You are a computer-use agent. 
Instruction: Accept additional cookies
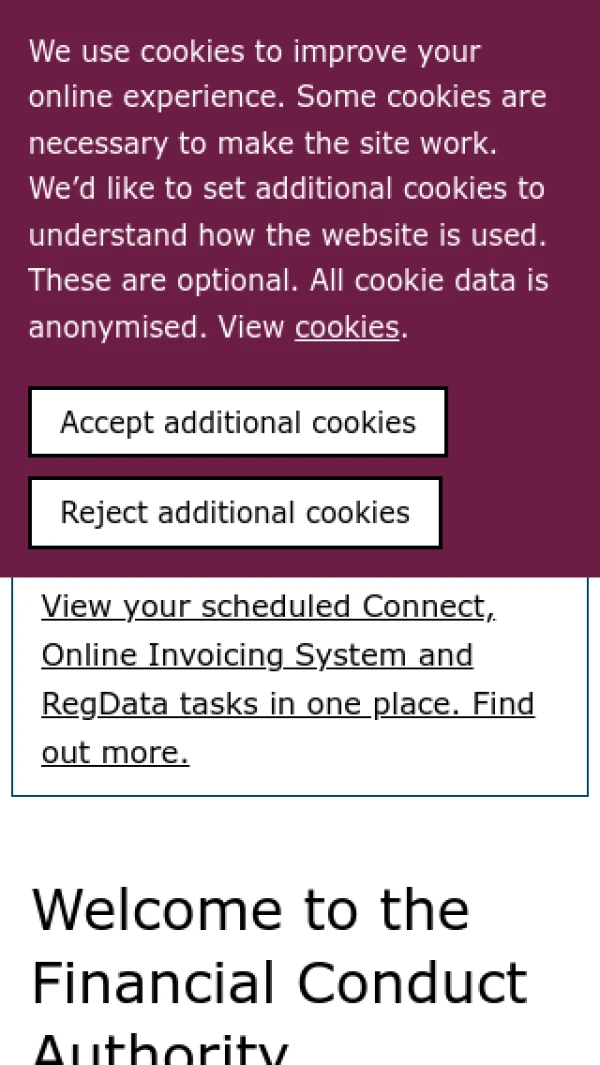[238, 422]
